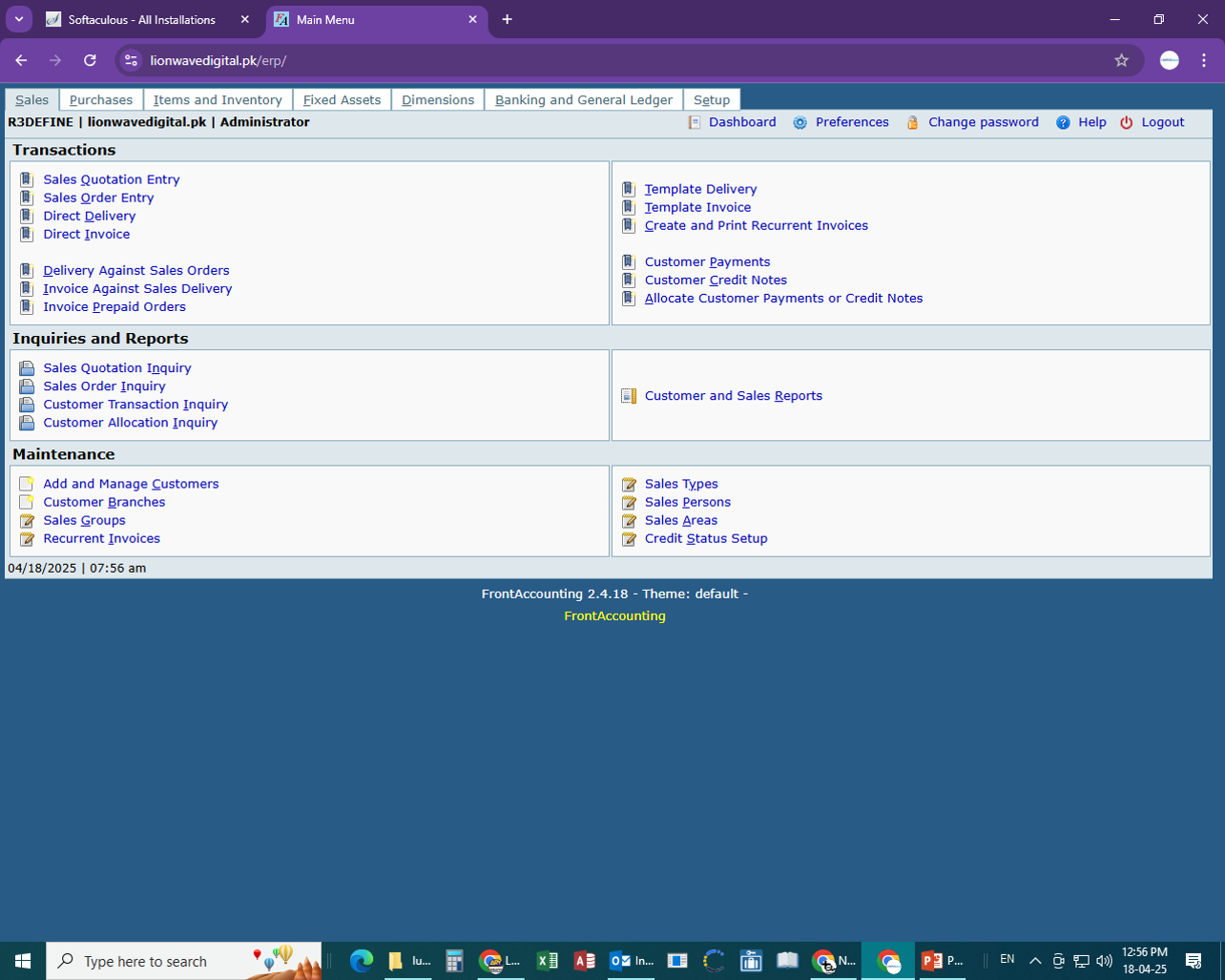Click icon beside Add and Manage Customers
This screenshot has height=980, width=1225.
27,484
